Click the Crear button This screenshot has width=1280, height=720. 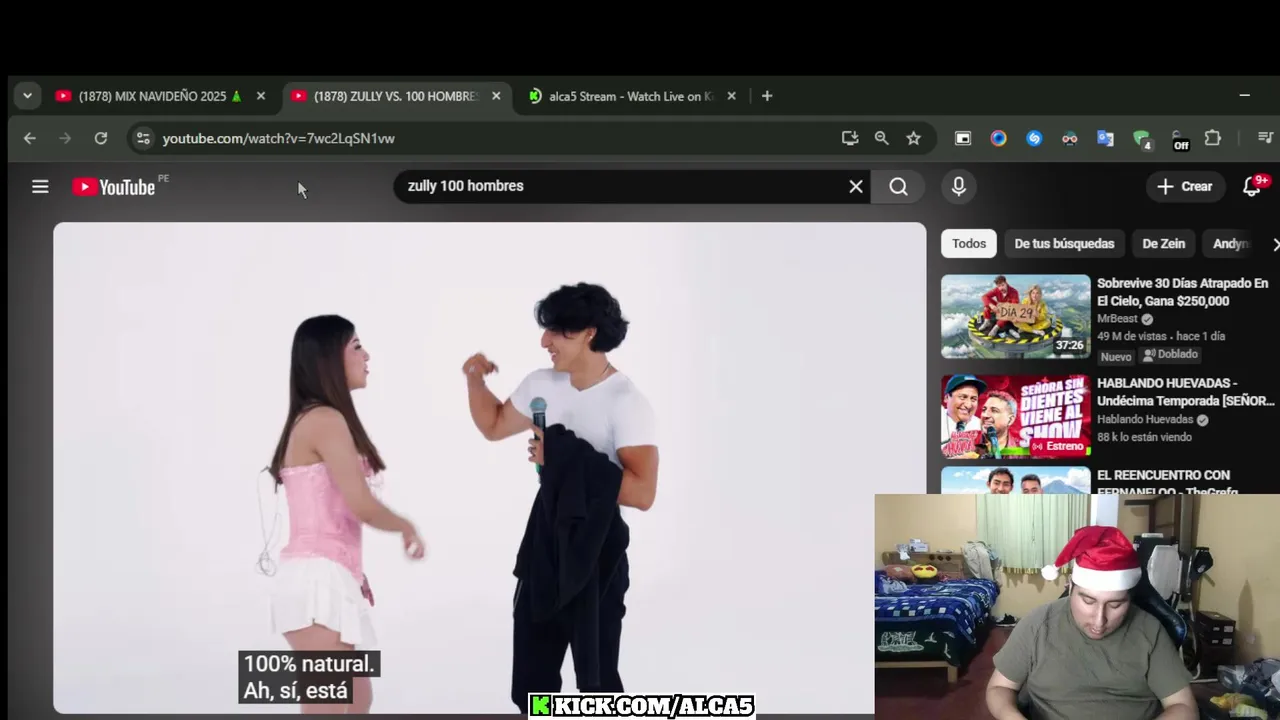1185,187
